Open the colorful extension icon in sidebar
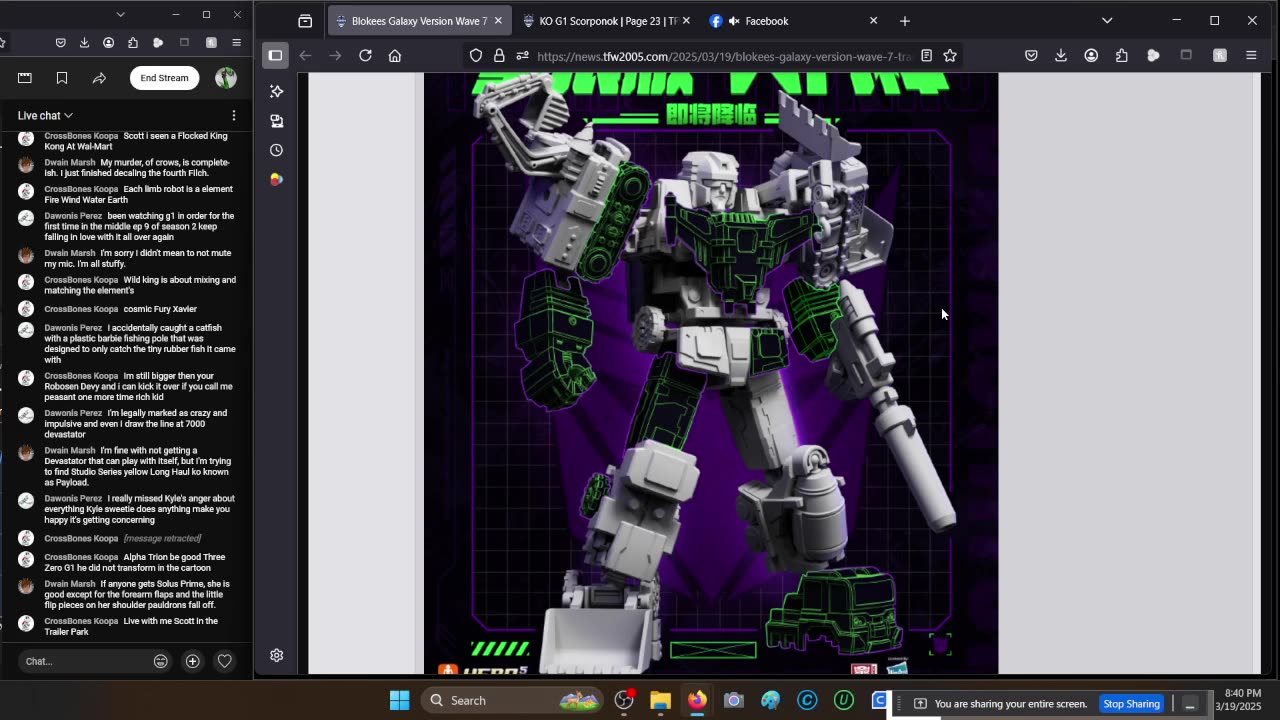This screenshot has height=720, width=1280. click(277, 180)
